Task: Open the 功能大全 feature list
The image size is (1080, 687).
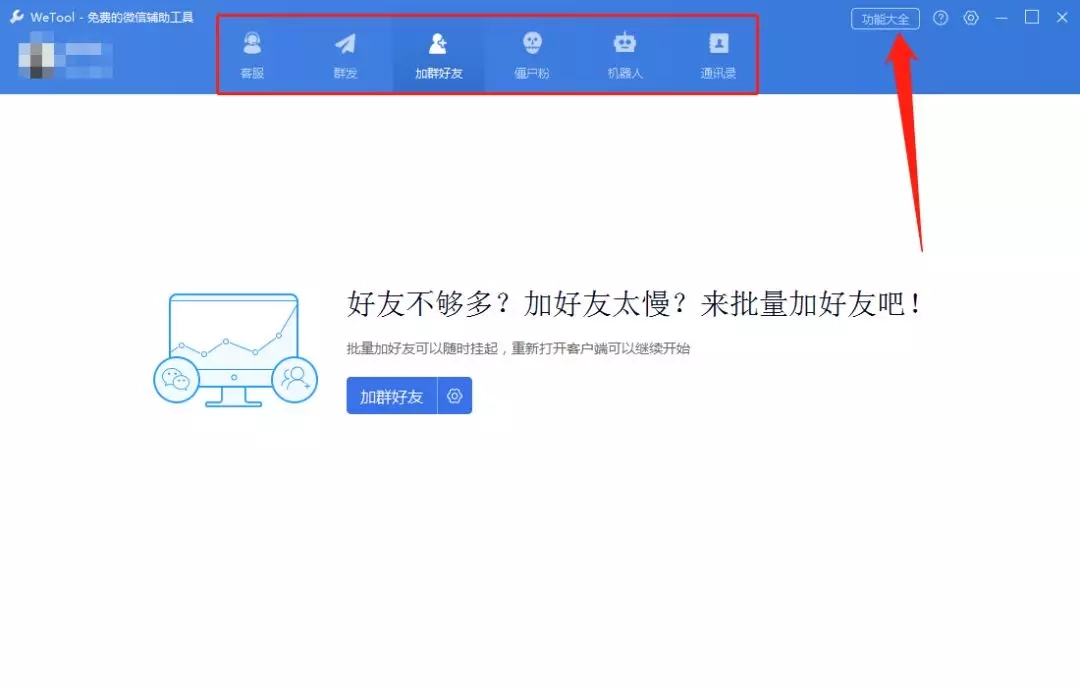Action: 885,18
